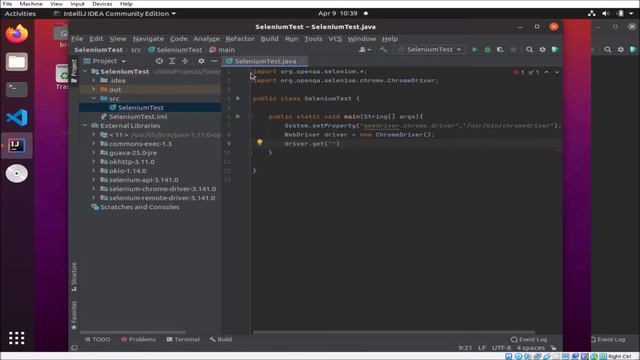The width and height of the screenshot is (640, 360).
Task: Open Visual Studio Code from the dock
Action: click(17, 118)
